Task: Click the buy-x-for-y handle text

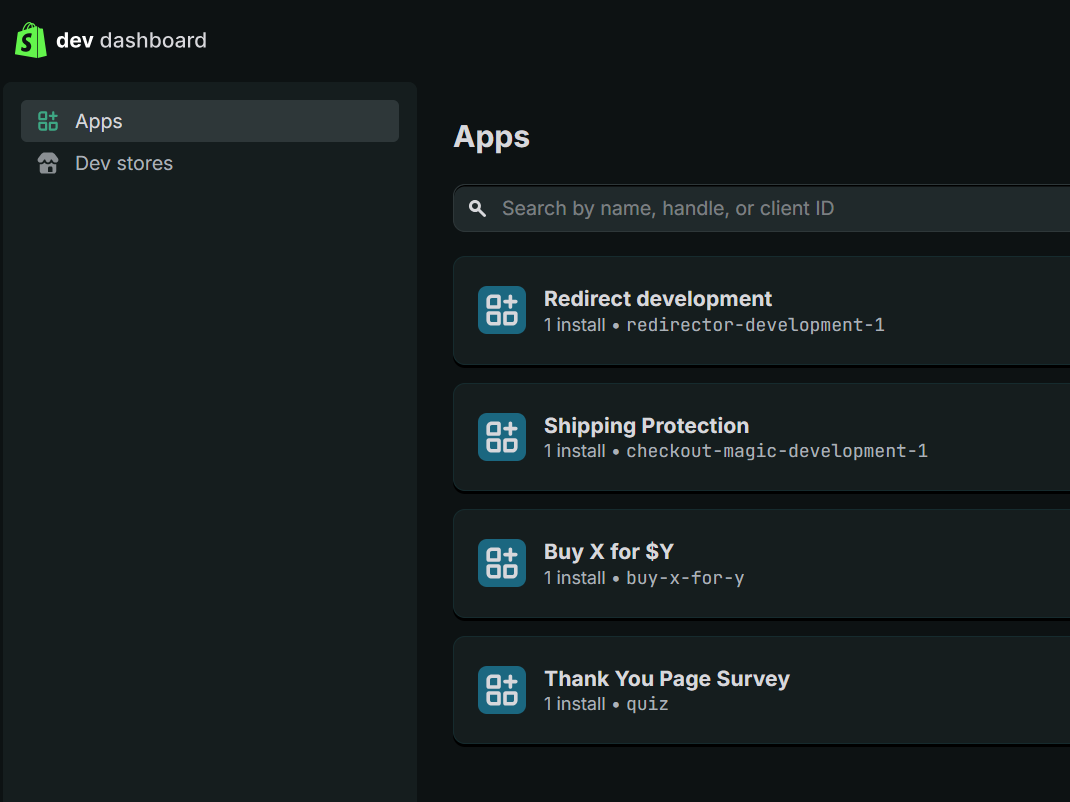Action: click(x=685, y=578)
